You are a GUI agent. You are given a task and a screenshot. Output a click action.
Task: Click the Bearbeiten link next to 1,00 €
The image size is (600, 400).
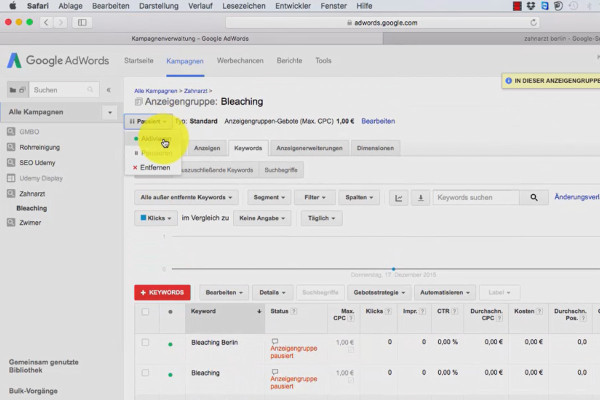click(378, 121)
